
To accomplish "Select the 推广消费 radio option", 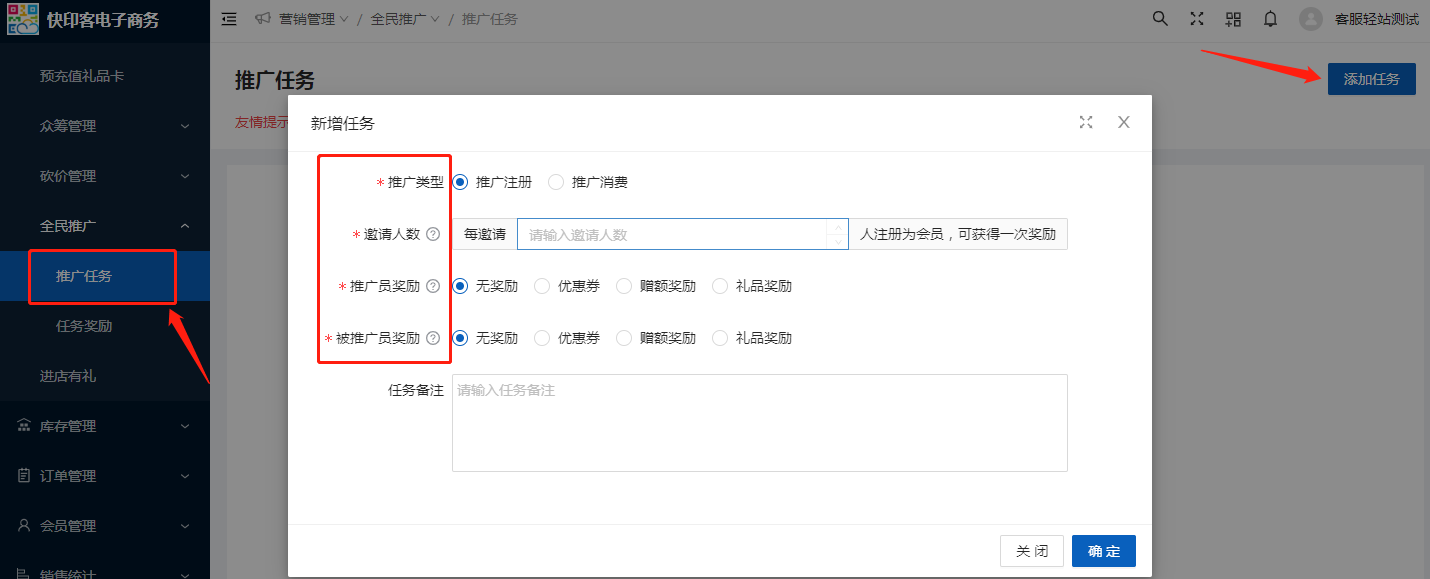I will [x=557, y=182].
